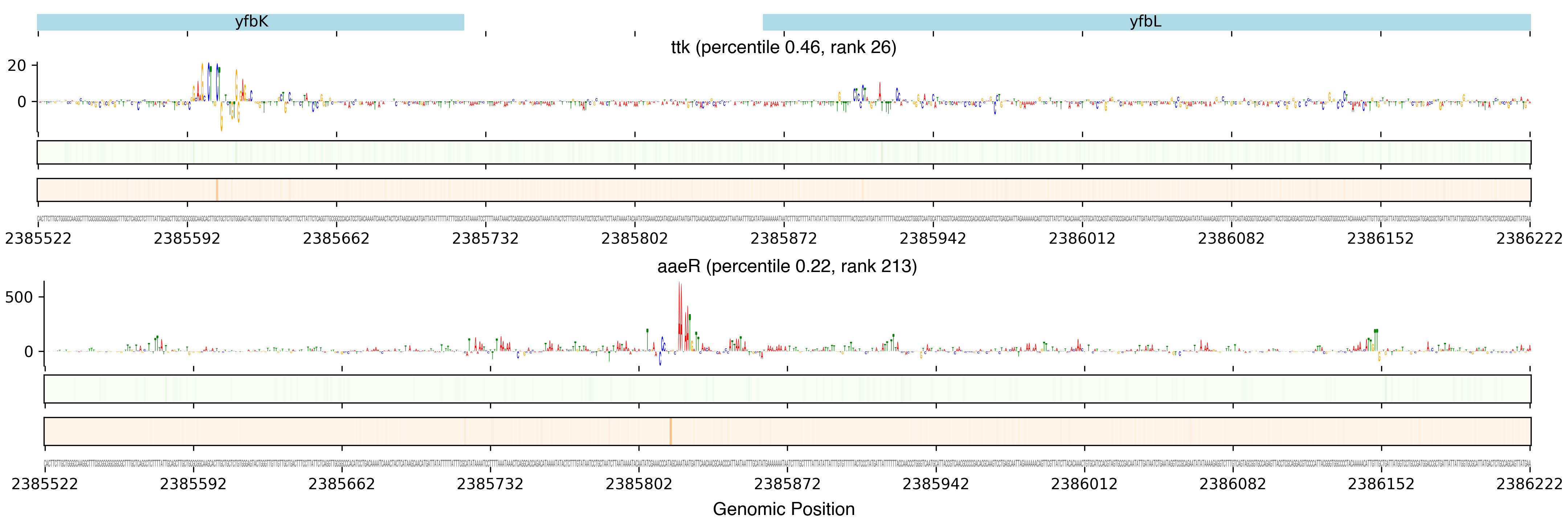Click the yfbK gene annotation bar

[x=250, y=22]
